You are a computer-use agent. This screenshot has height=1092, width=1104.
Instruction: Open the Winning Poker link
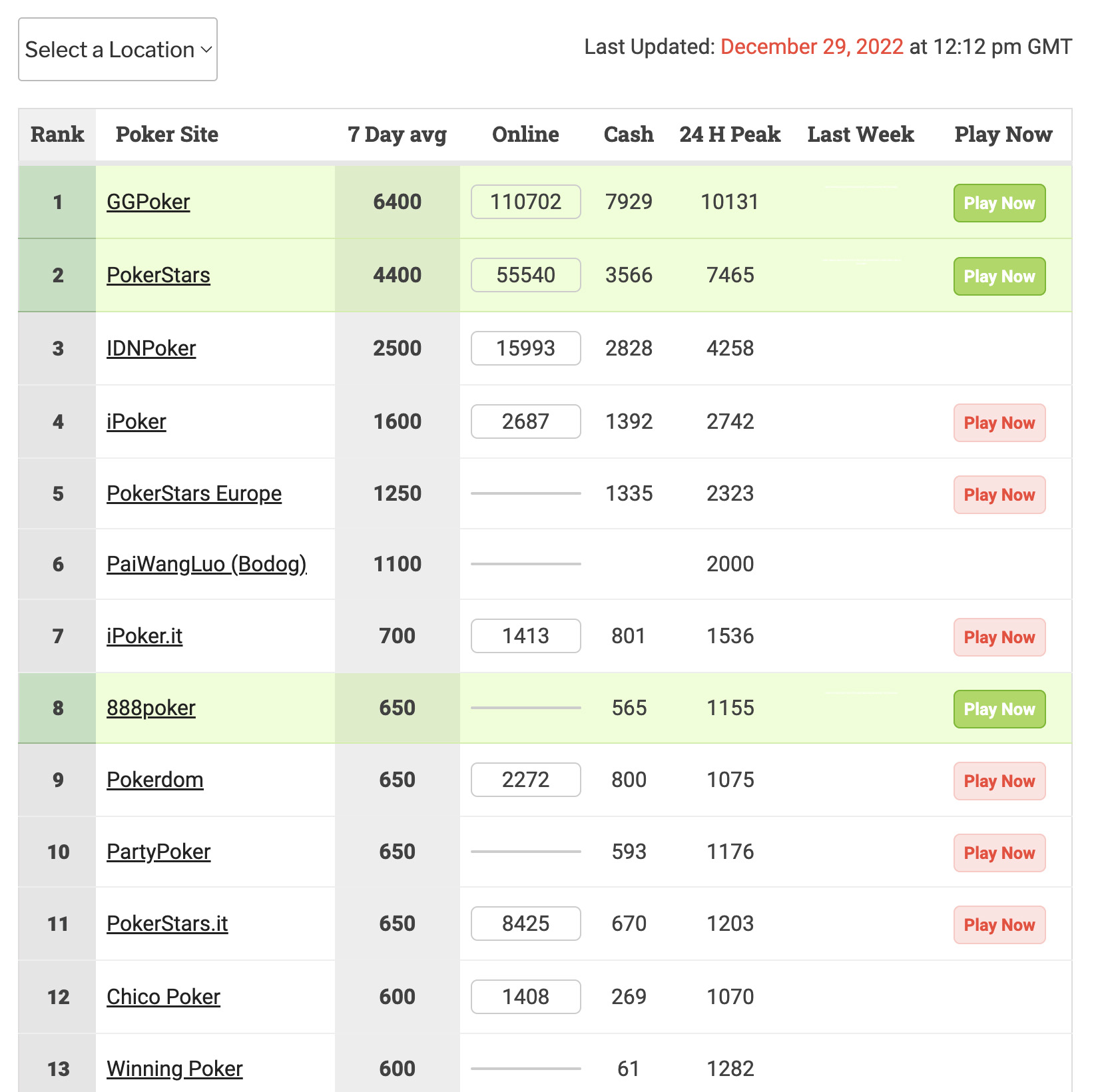(174, 1069)
